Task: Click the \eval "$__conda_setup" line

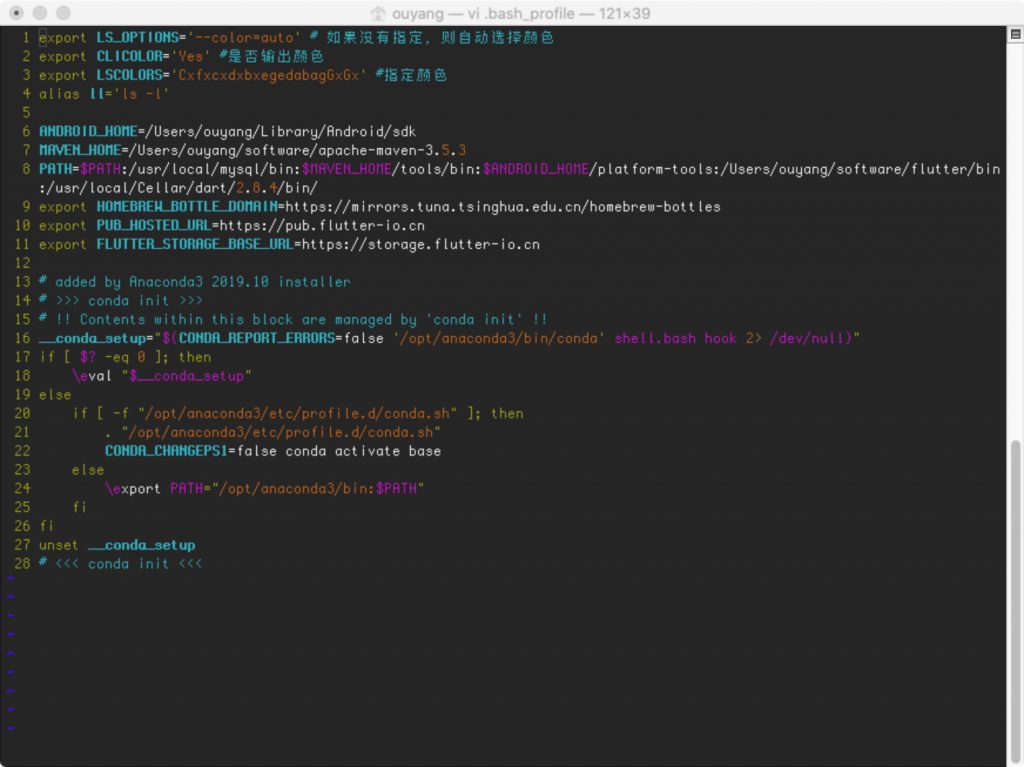Action: tap(162, 376)
